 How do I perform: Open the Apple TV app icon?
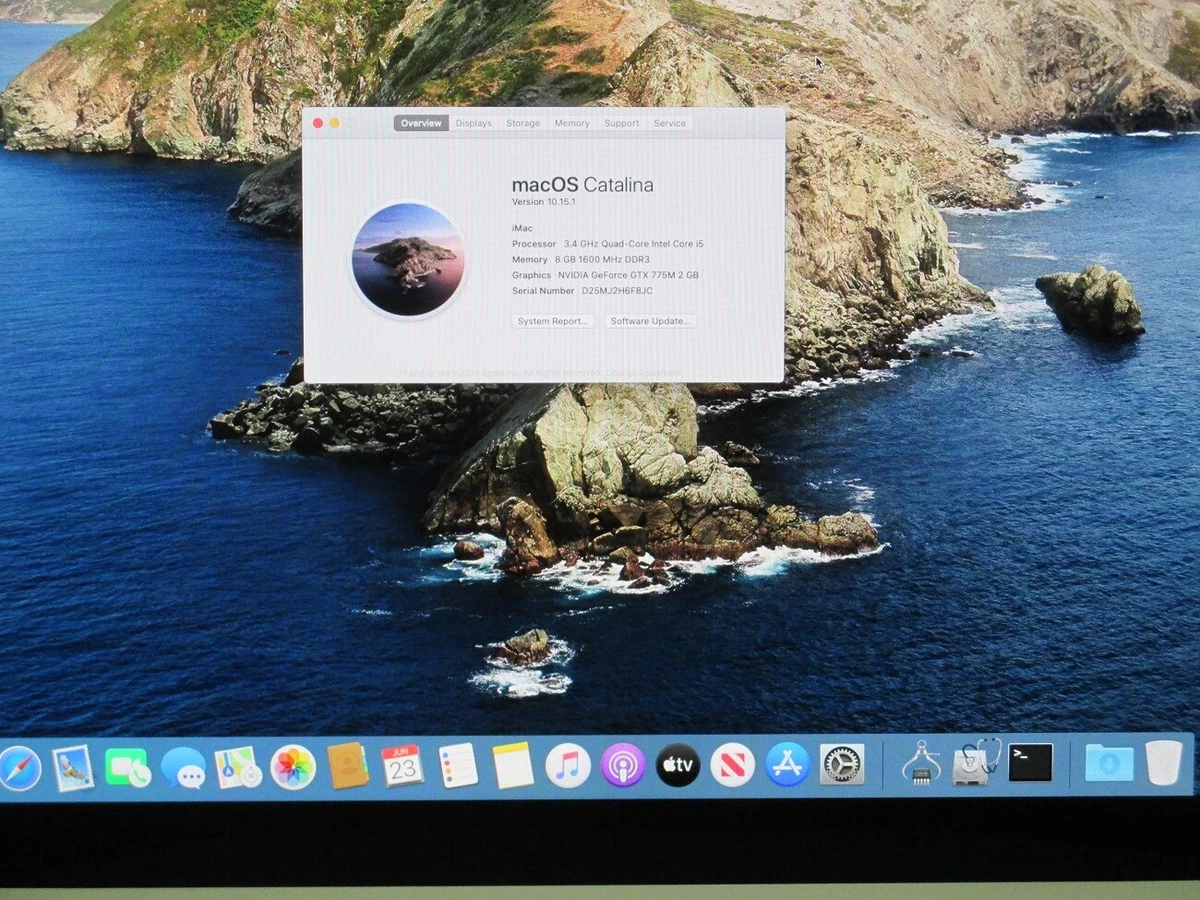(x=678, y=766)
